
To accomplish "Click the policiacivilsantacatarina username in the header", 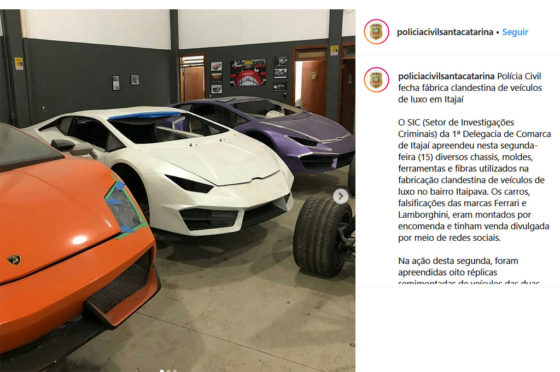I will [x=445, y=32].
